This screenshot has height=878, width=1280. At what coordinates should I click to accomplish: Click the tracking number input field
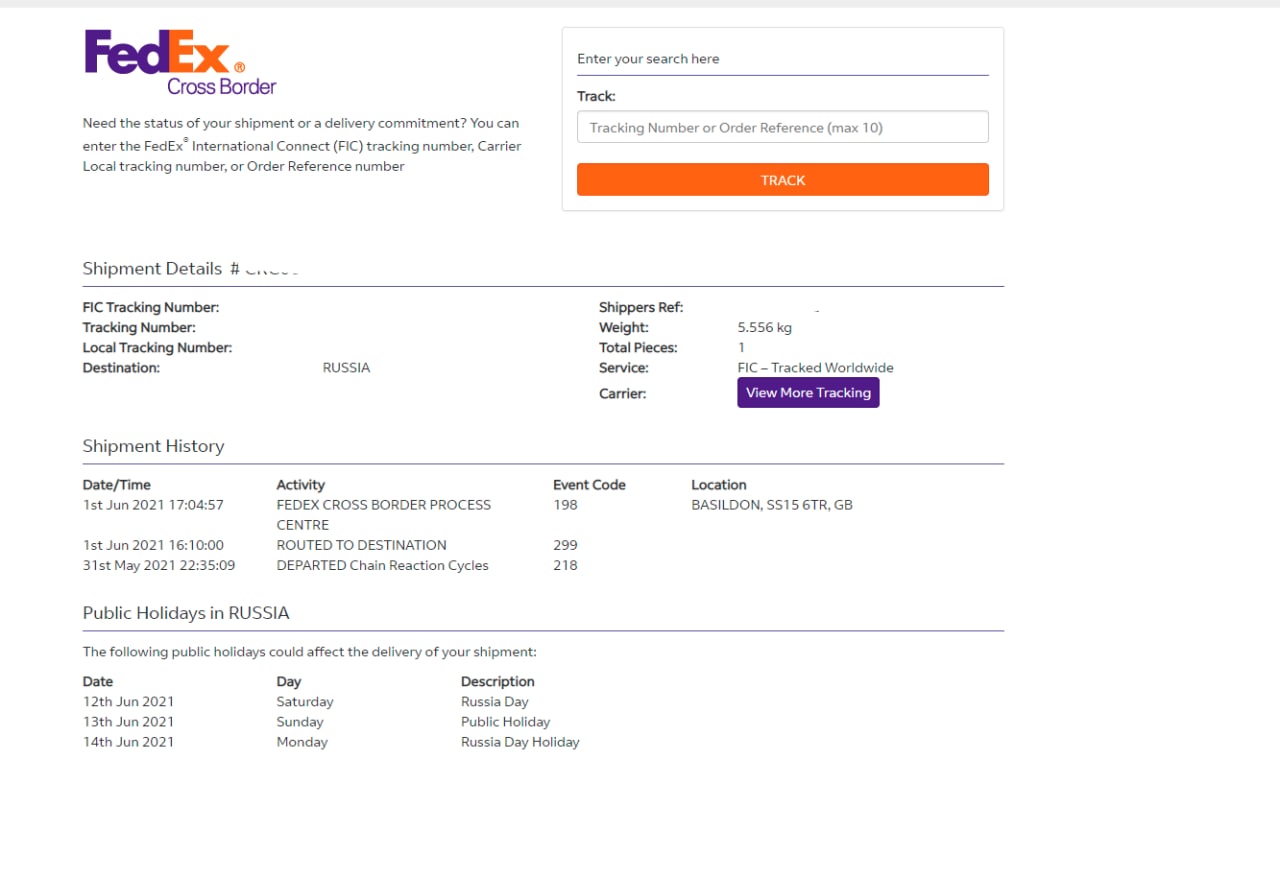(x=782, y=127)
